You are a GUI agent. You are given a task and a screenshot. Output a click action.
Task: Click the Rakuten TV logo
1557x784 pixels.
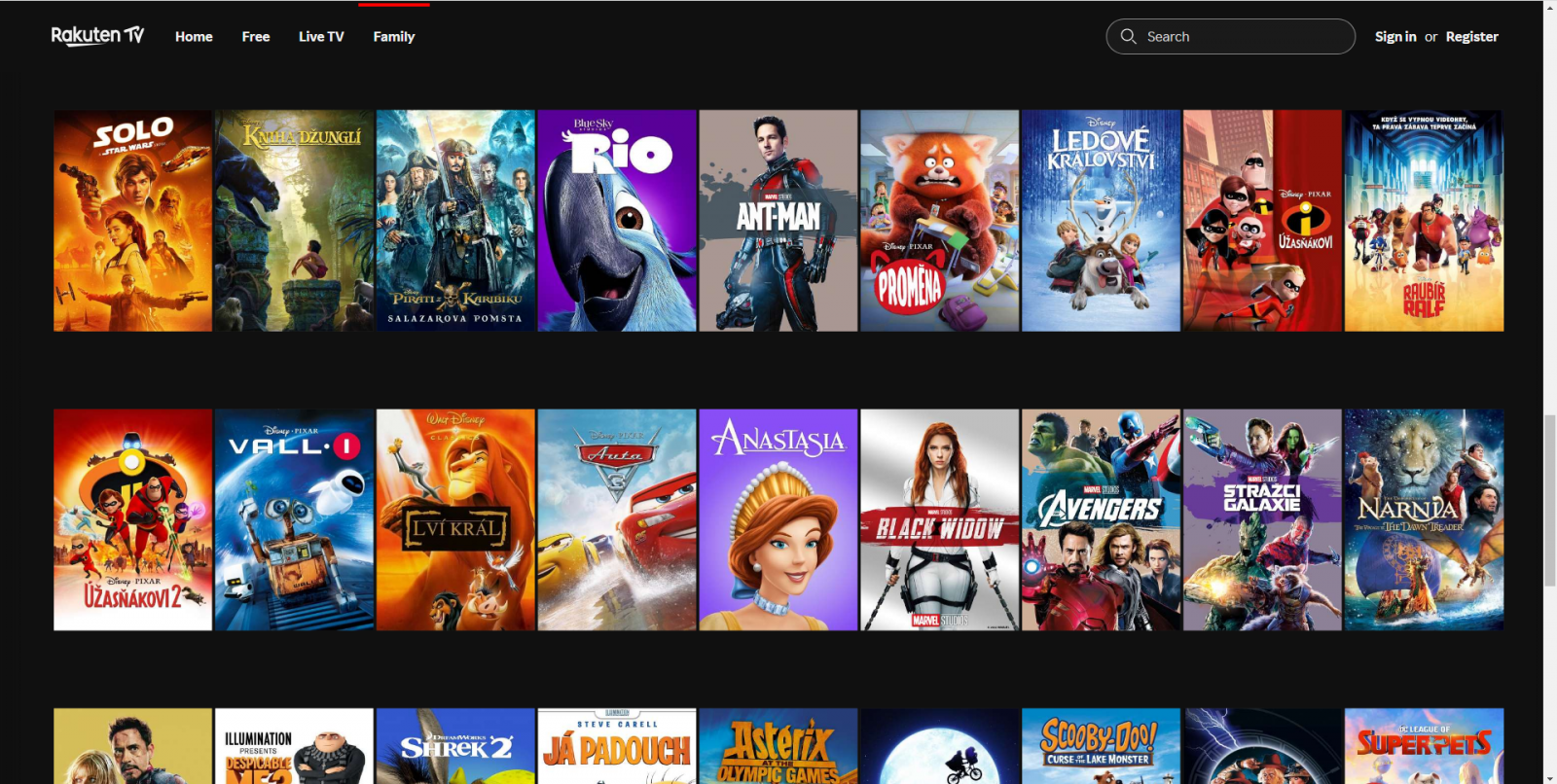coord(97,36)
